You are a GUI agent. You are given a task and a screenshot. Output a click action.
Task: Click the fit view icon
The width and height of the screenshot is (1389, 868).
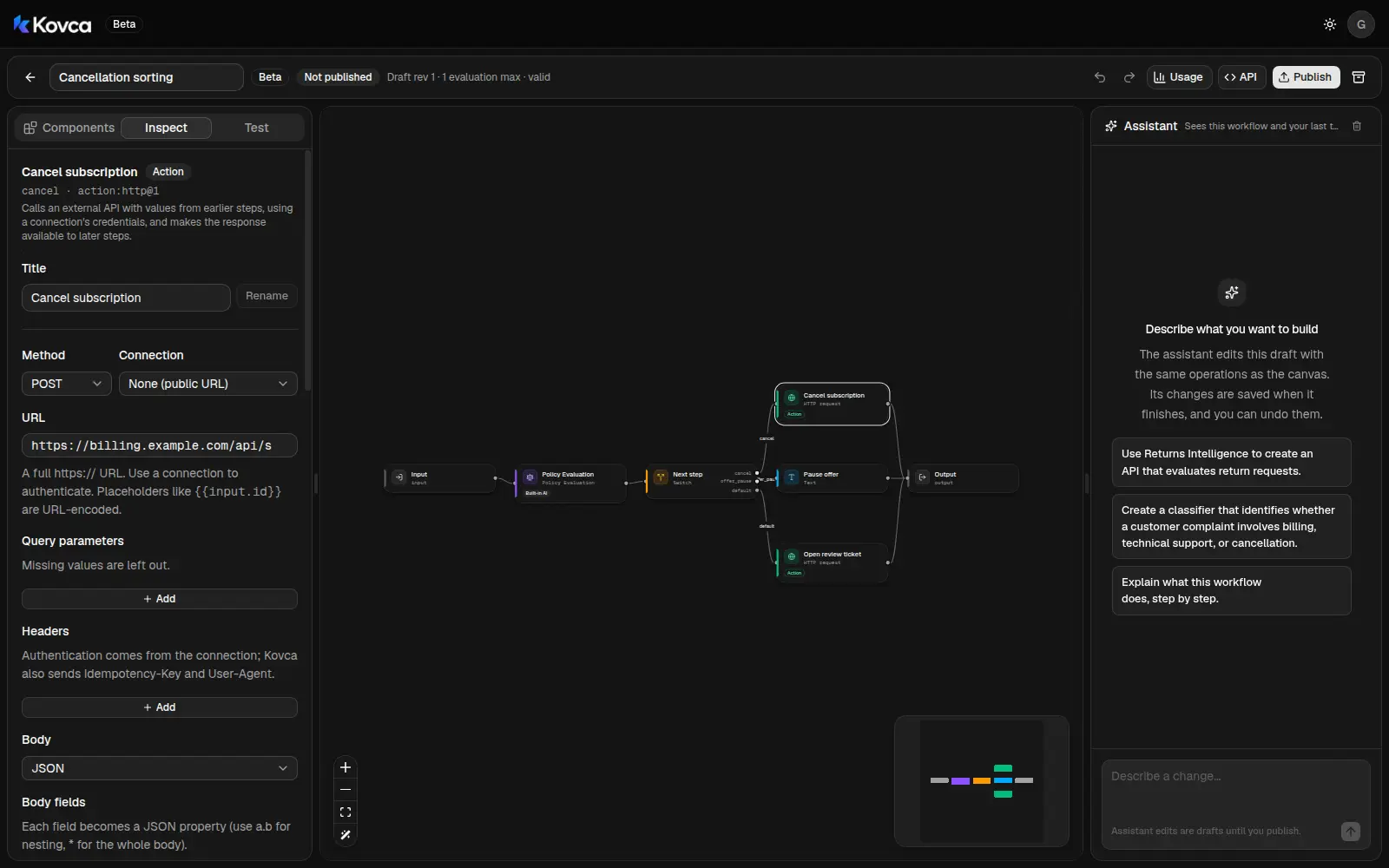point(346,812)
